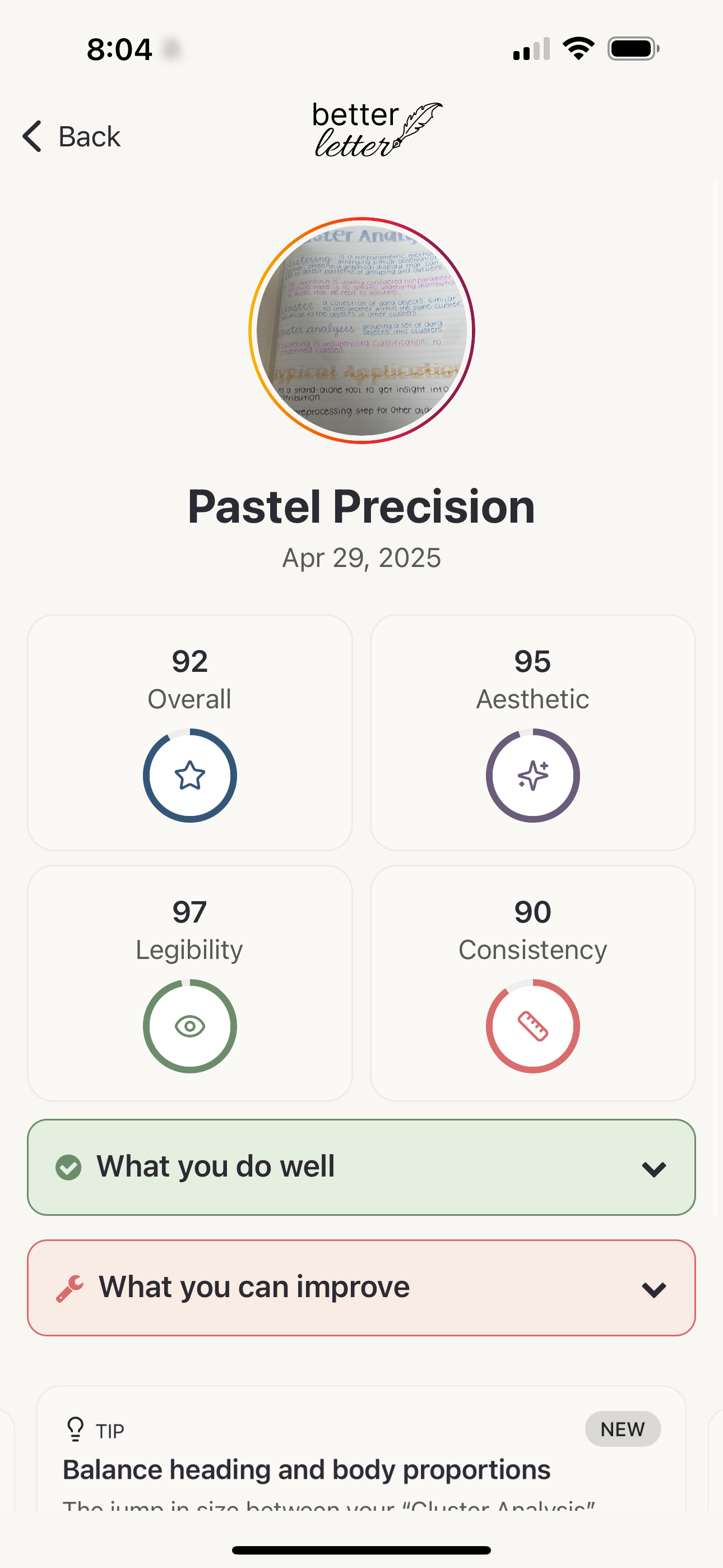Image resolution: width=723 pixels, height=1568 pixels.
Task: Tap the green checkmark circle icon
Action: click(68, 1168)
